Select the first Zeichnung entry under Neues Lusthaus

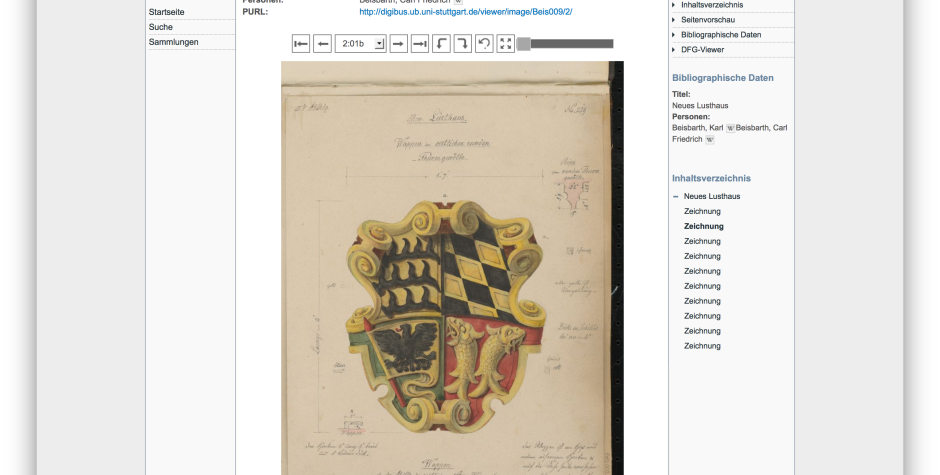click(702, 211)
